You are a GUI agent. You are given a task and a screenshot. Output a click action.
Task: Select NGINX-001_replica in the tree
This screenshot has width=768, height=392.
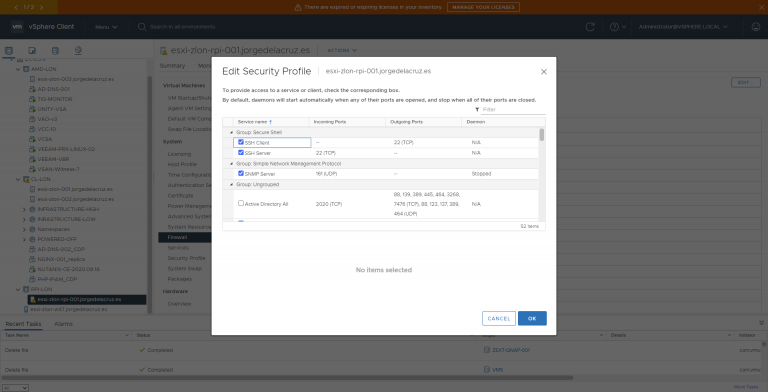[x=61, y=259]
